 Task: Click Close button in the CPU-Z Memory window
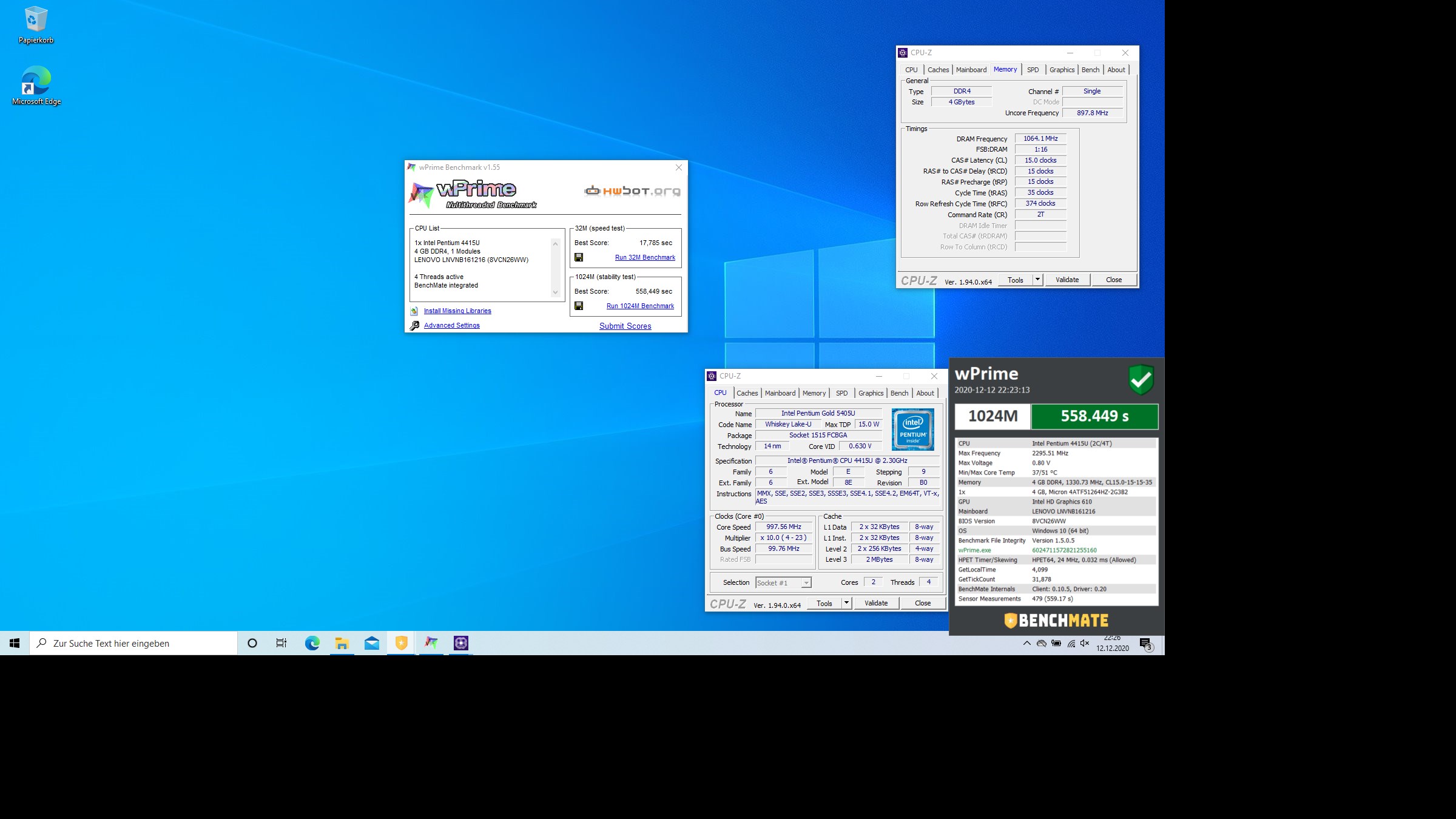coord(1114,280)
